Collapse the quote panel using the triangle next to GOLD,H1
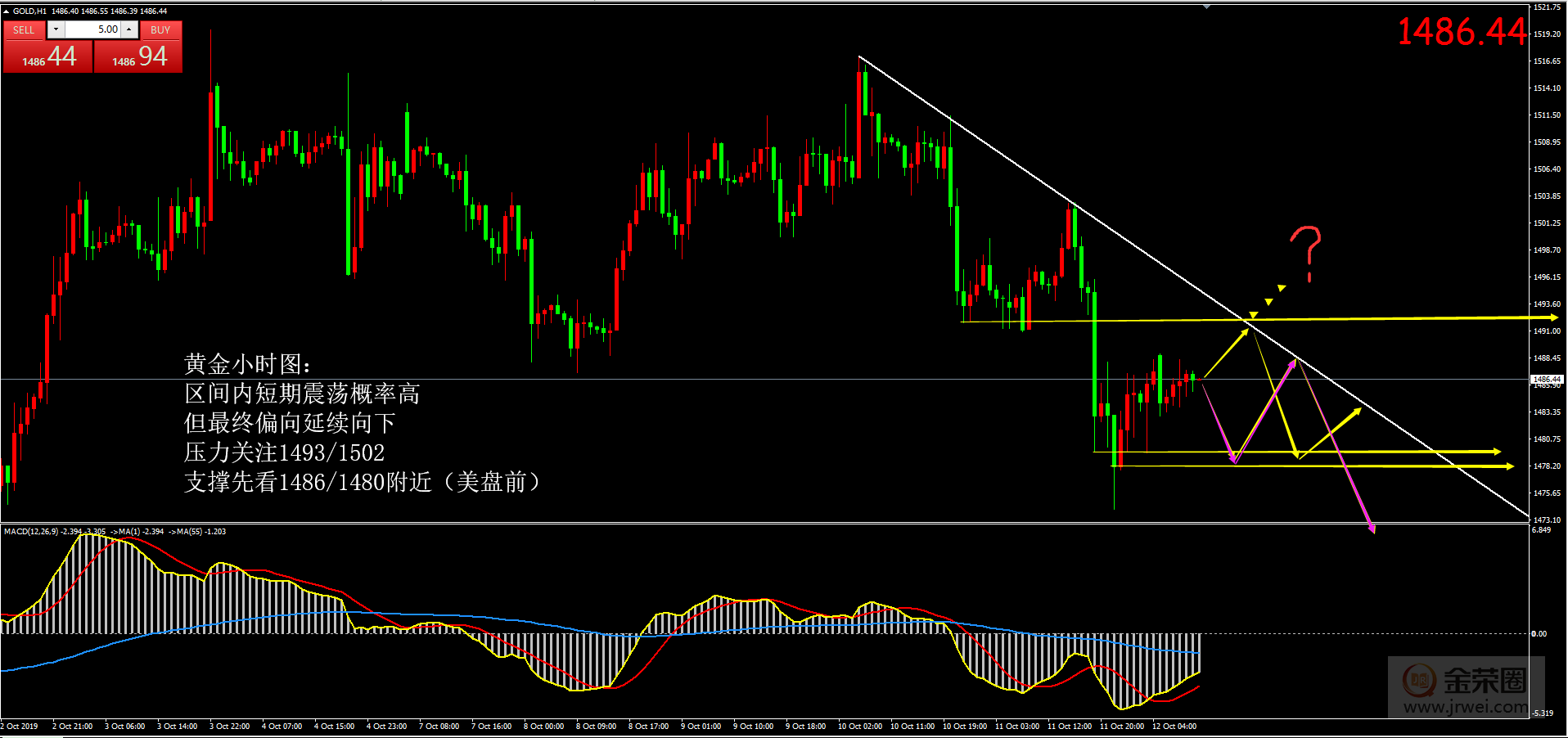This screenshot has width=1568, height=738. tap(7, 11)
